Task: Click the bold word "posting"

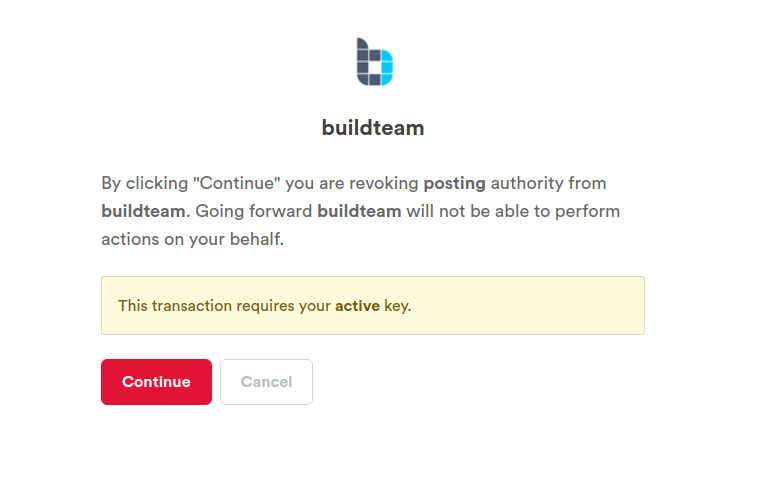Action: [x=454, y=184]
